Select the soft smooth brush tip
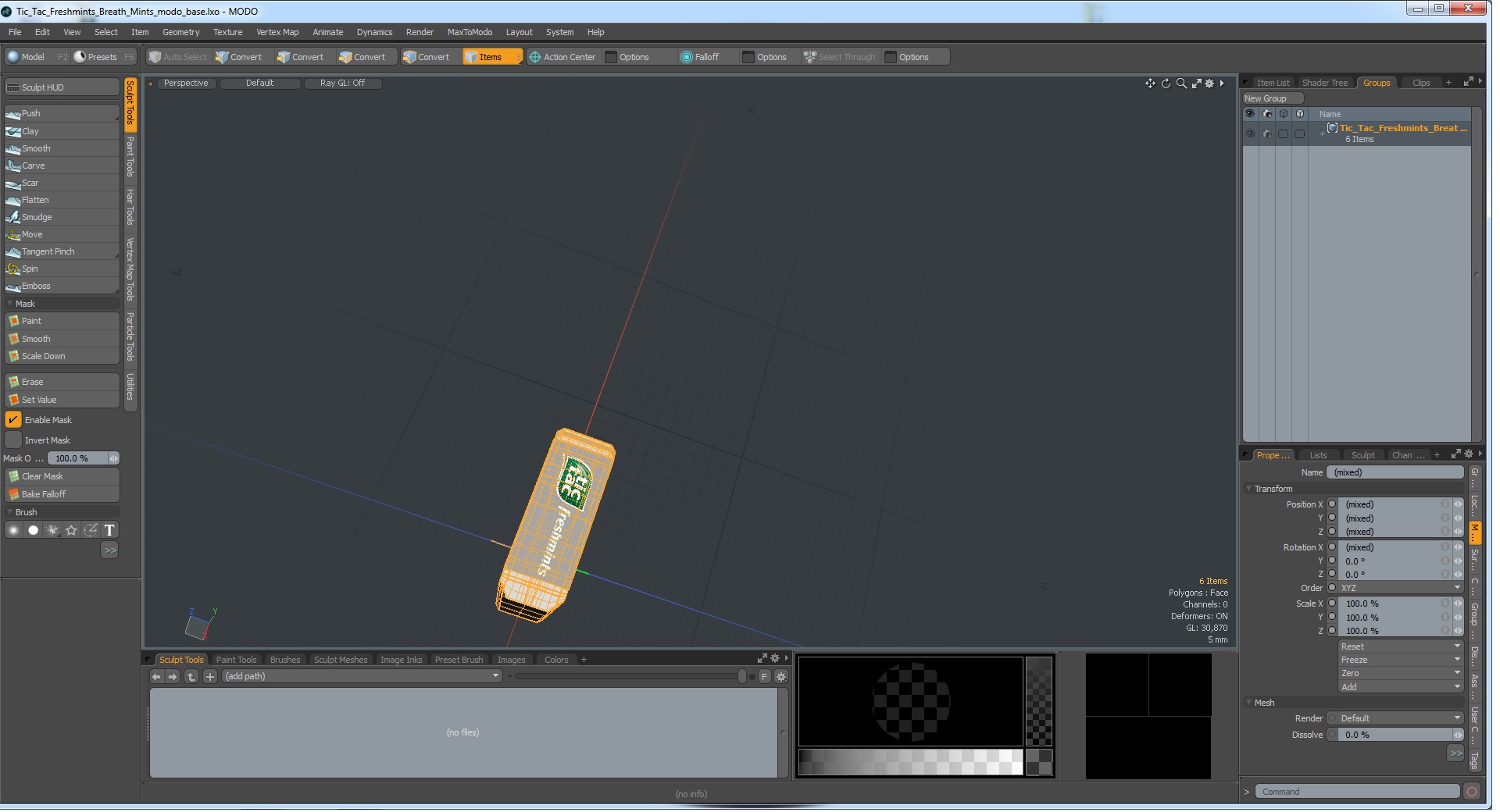Viewport: 1500px width, 812px height. click(x=13, y=531)
